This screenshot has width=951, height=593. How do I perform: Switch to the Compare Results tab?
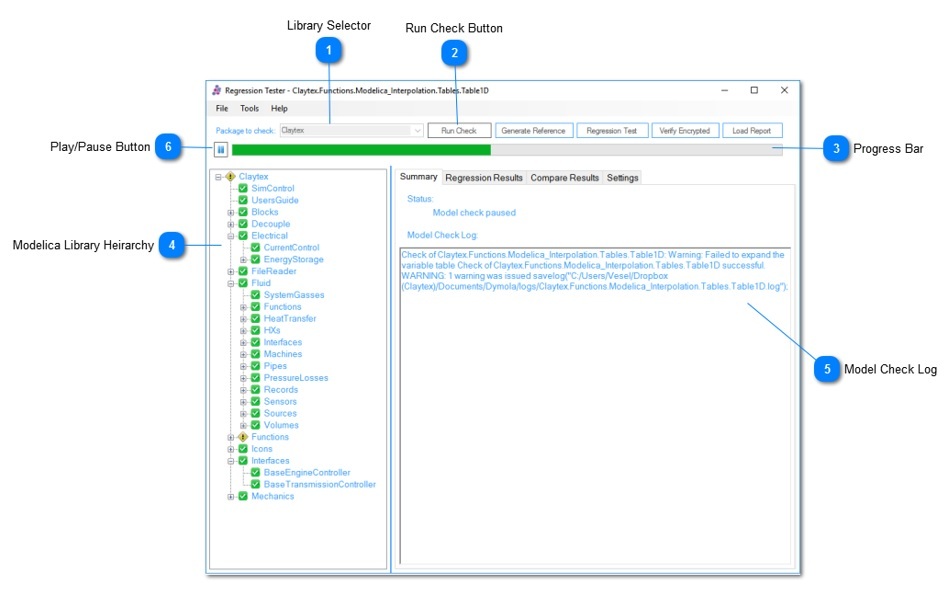[x=564, y=178]
